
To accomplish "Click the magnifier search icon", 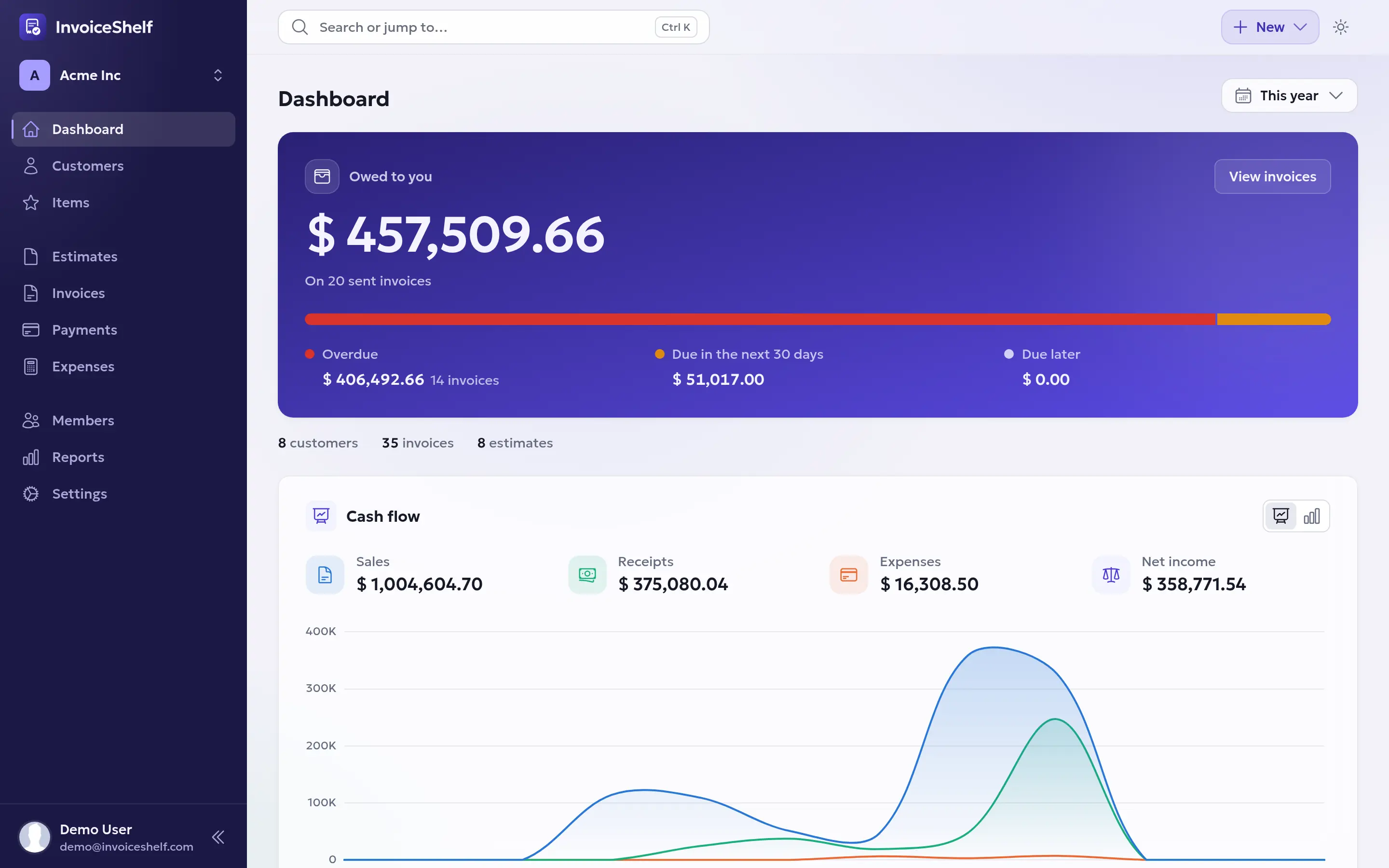I will (300, 27).
